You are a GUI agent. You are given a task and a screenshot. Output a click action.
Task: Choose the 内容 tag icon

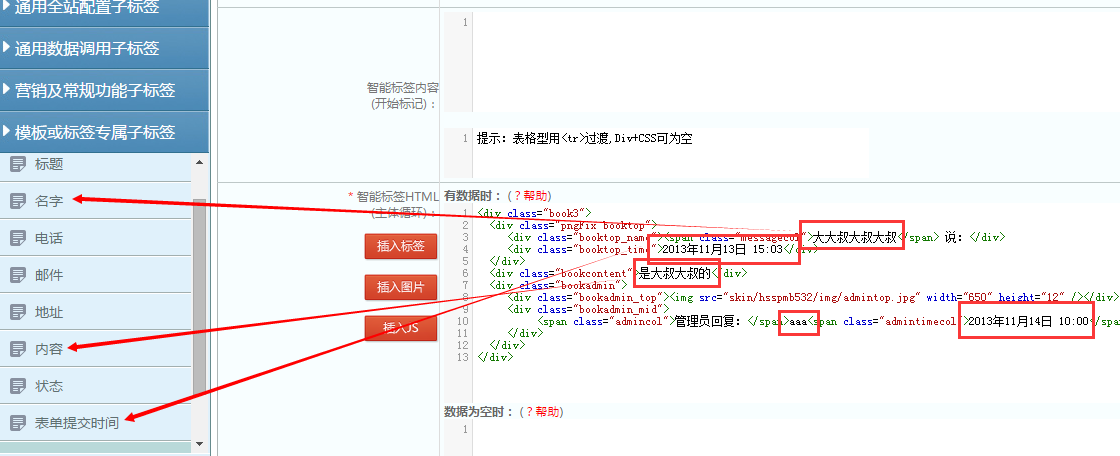17,349
